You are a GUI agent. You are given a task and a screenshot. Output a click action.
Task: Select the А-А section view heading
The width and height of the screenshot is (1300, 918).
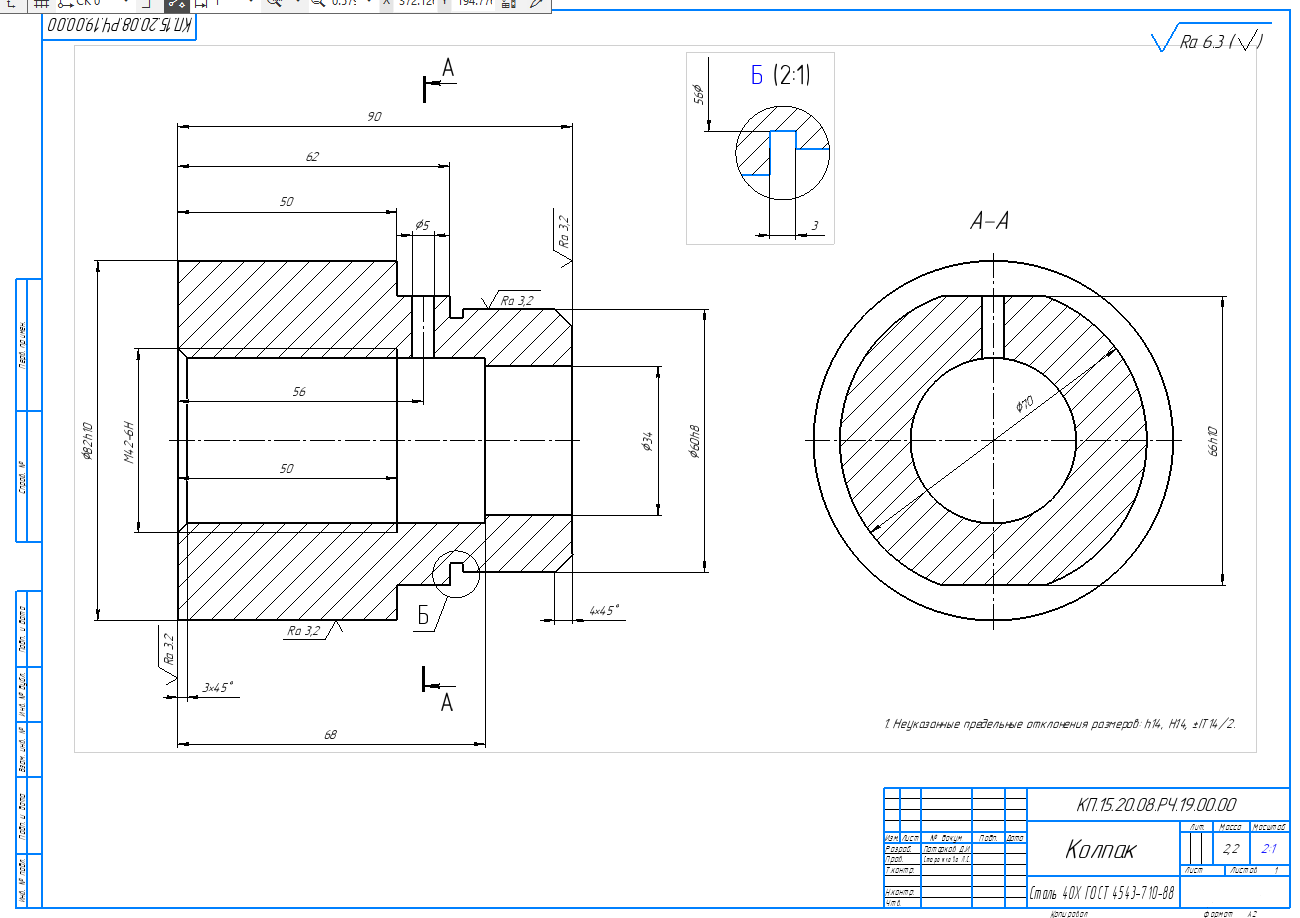coord(989,221)
